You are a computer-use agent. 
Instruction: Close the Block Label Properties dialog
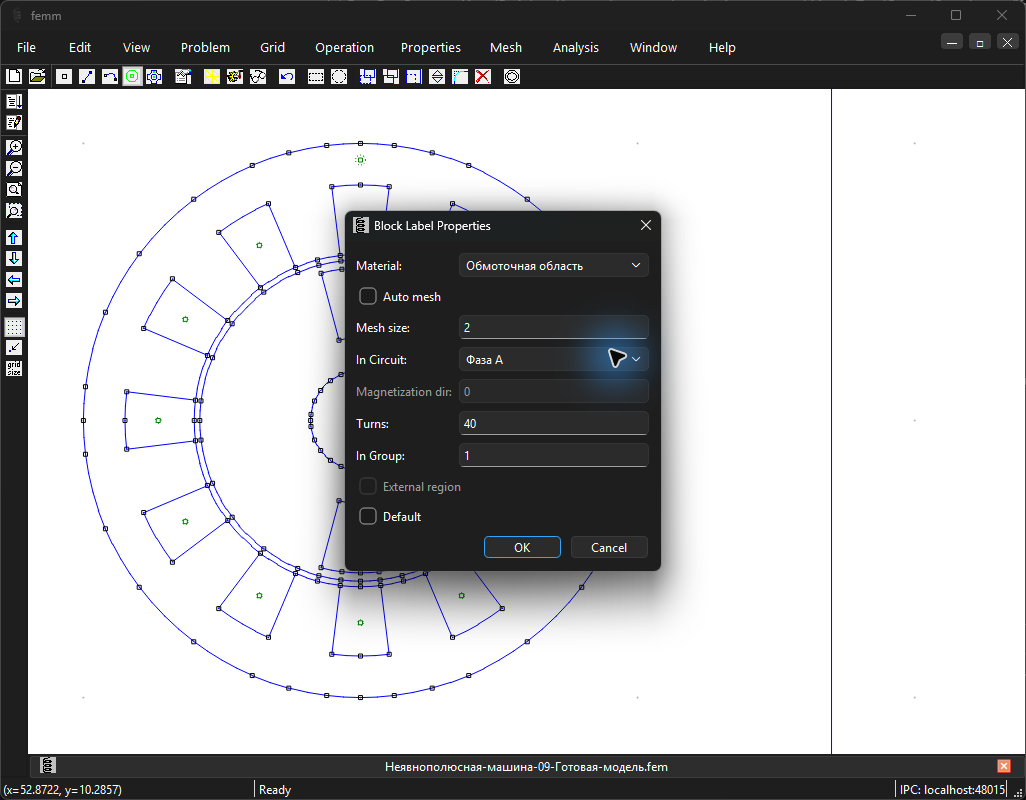[x=646, y=225]
